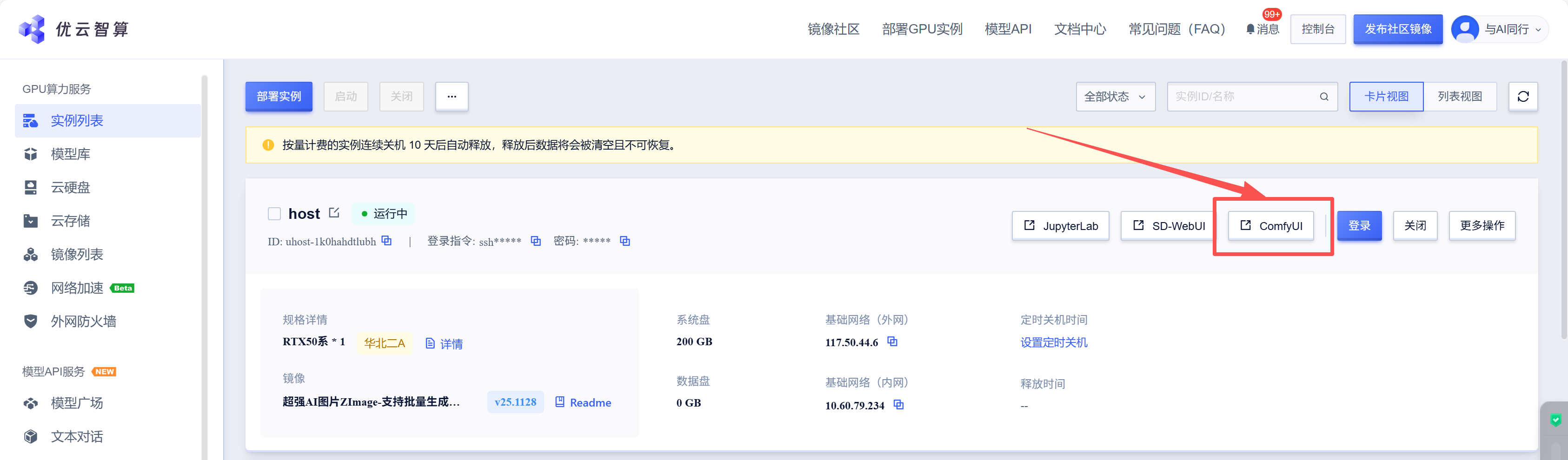Click the refresh icon button
The height and width of the screenshot is (460, 1568).
(1522, 97)
